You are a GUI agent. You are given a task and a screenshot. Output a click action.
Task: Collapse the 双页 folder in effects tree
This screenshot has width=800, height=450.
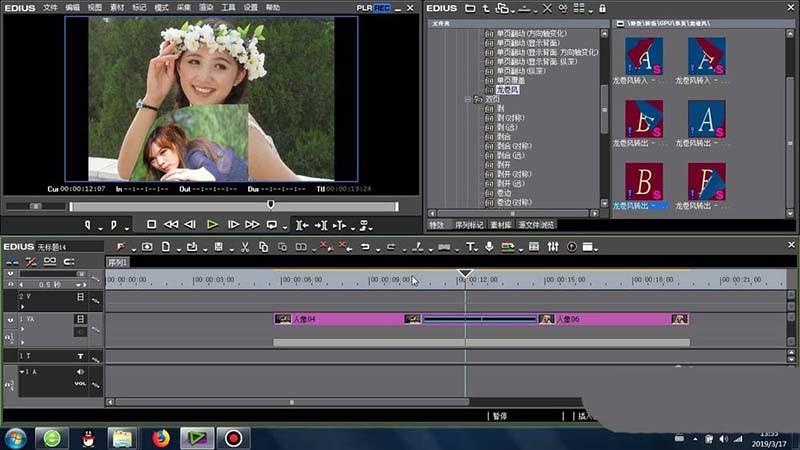tap(468, 100)
